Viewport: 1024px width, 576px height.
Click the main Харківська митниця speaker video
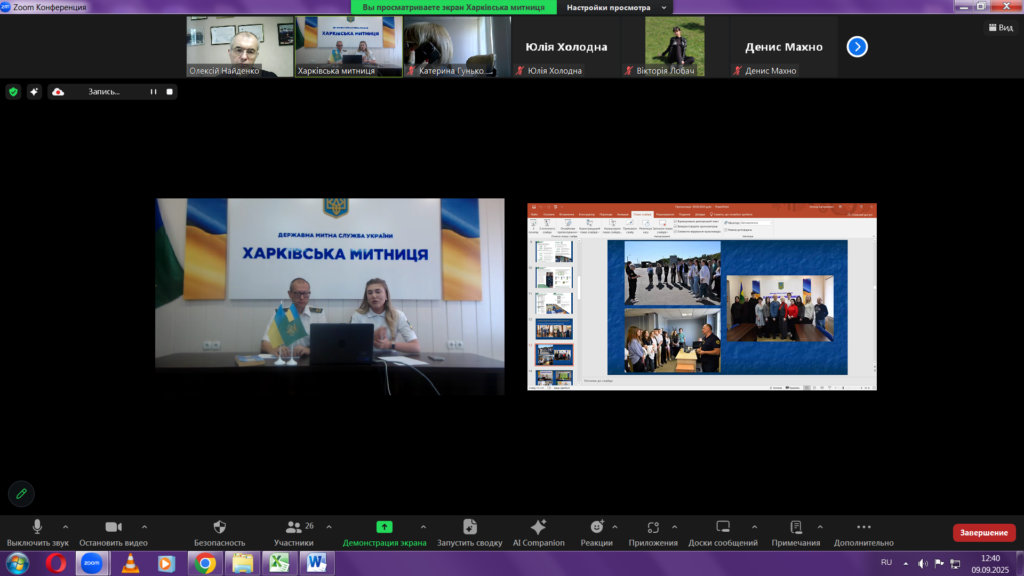330,296
